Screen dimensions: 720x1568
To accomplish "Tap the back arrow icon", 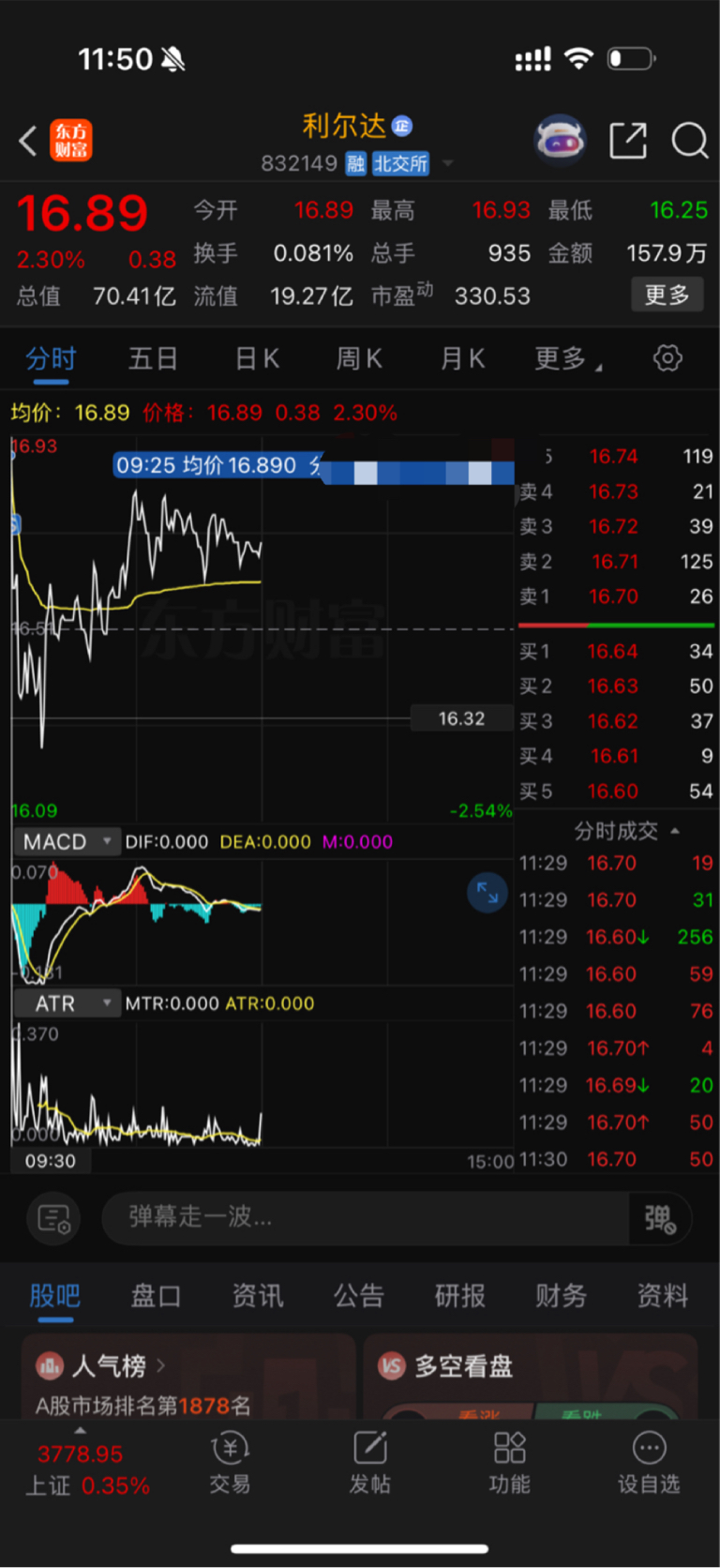I will point(28,142).
